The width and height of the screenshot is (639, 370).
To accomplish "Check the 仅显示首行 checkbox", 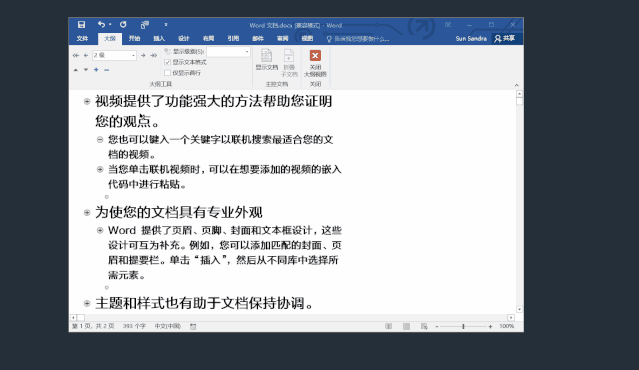I will point(167,73).
